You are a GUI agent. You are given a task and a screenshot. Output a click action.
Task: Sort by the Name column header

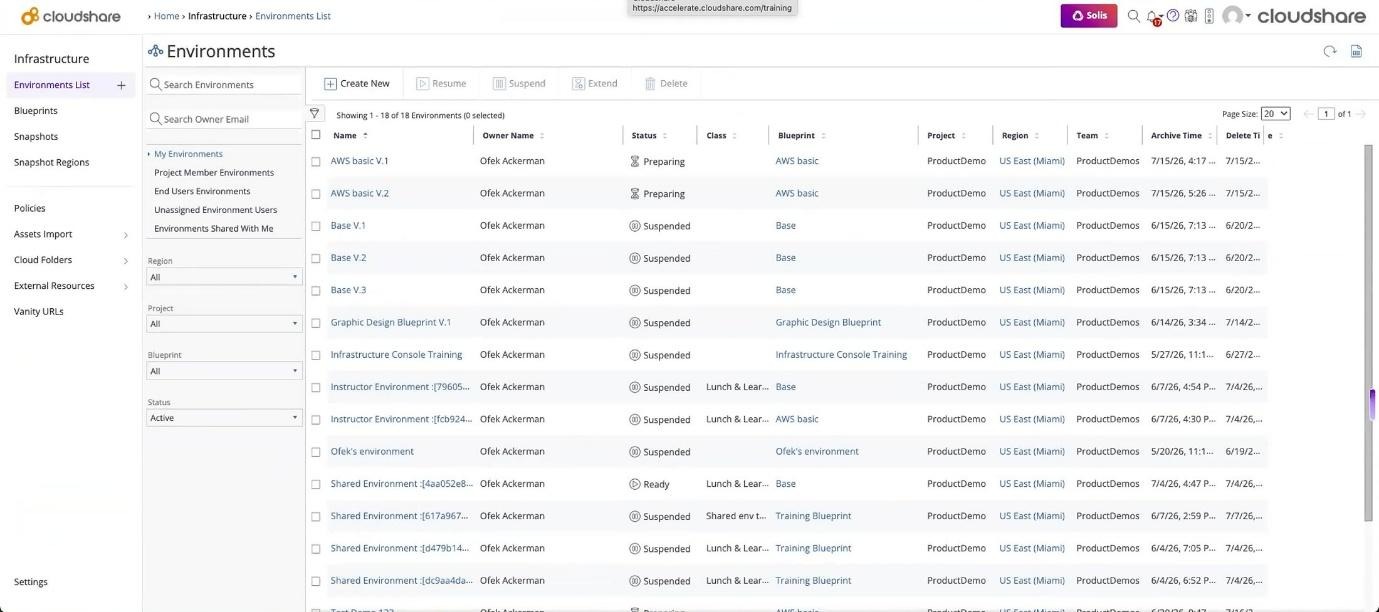click(x=345, y=135)
